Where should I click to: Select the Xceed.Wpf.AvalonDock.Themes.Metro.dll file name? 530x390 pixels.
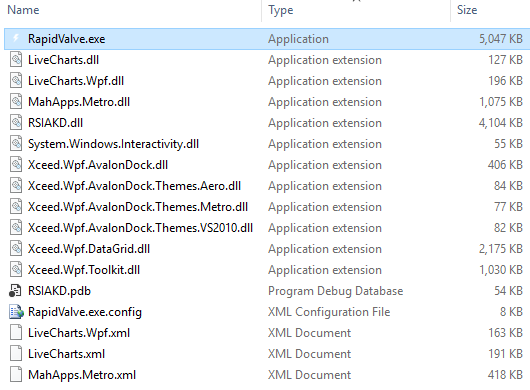(138, 207)
